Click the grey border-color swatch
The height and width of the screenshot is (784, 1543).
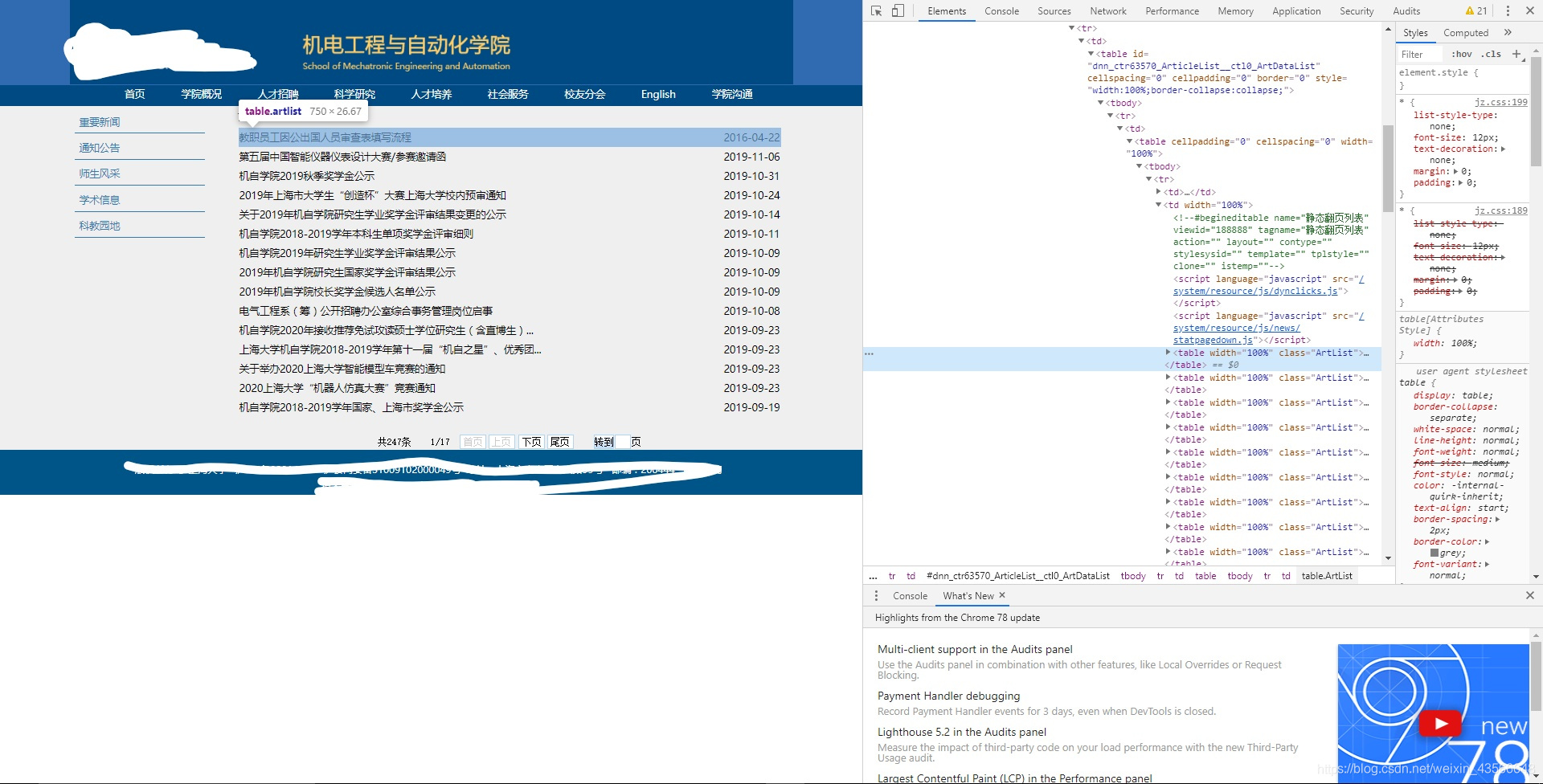(x=1435, y=553)
